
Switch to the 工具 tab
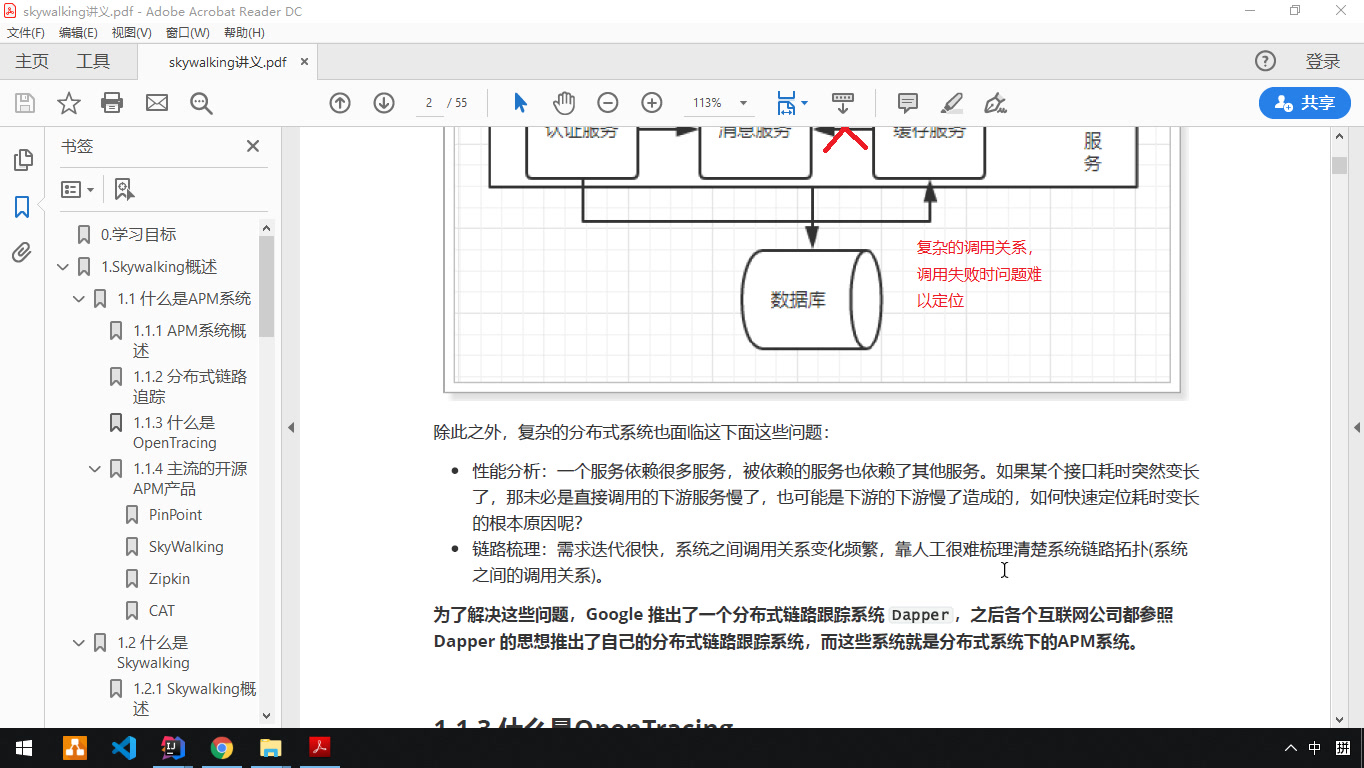pos(93,61)
